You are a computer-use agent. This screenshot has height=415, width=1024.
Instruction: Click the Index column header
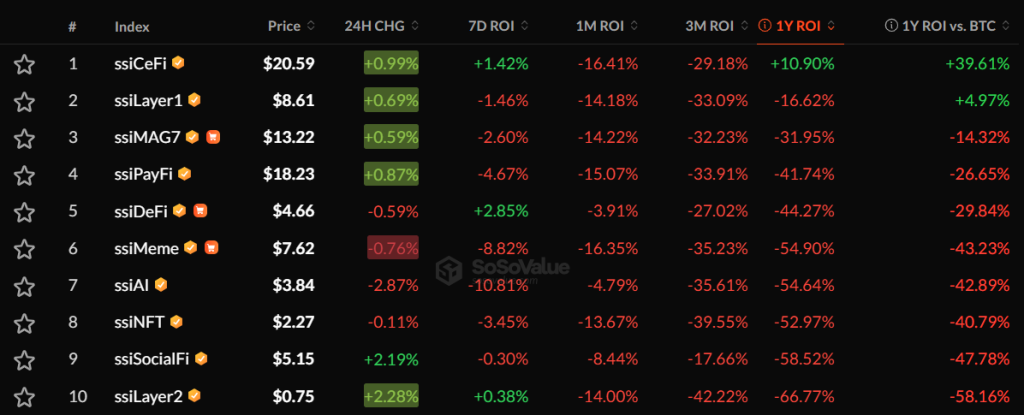(x=132, y=25)
